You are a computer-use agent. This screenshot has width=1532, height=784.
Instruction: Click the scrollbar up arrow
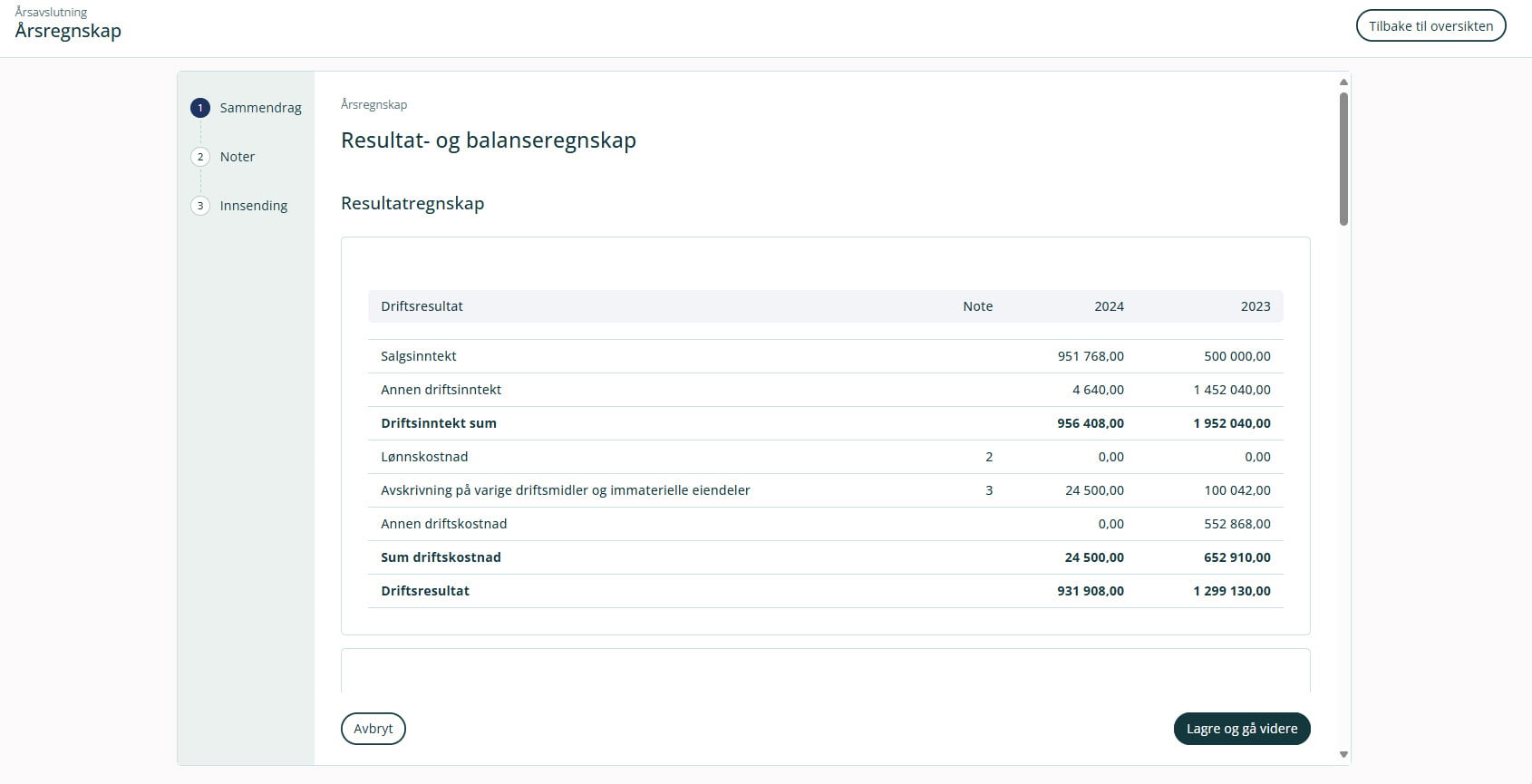1343,82
